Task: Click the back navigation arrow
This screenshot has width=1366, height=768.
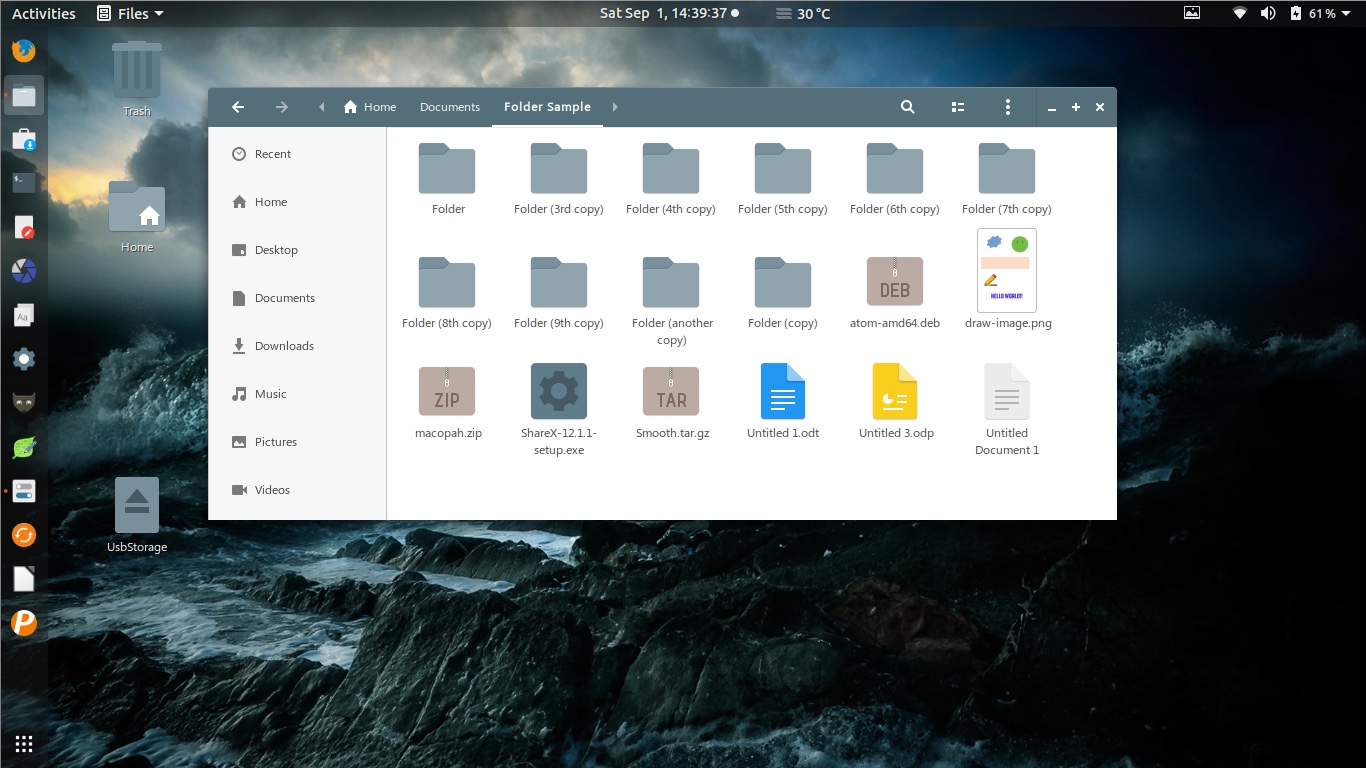Action: tap(238, 107)
